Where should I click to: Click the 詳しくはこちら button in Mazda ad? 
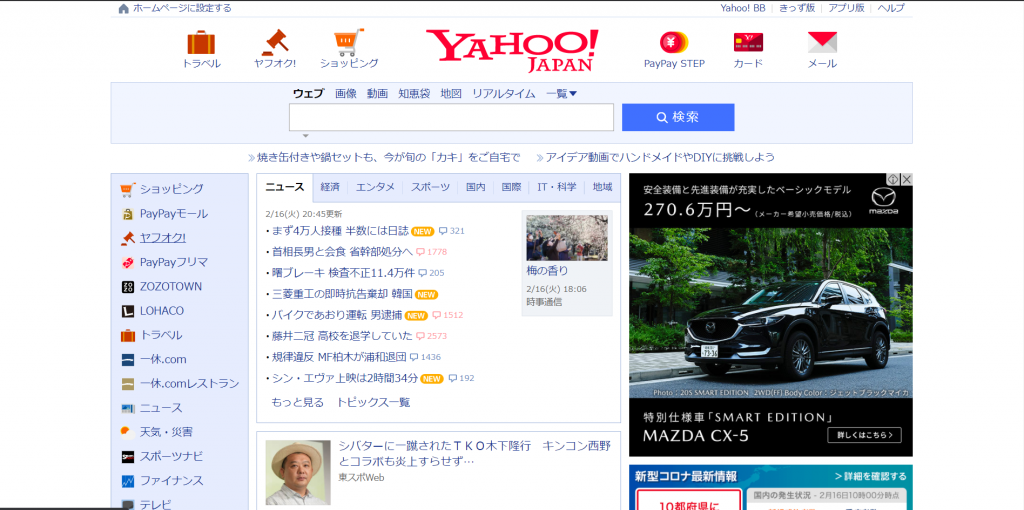[x=864, y=436]
